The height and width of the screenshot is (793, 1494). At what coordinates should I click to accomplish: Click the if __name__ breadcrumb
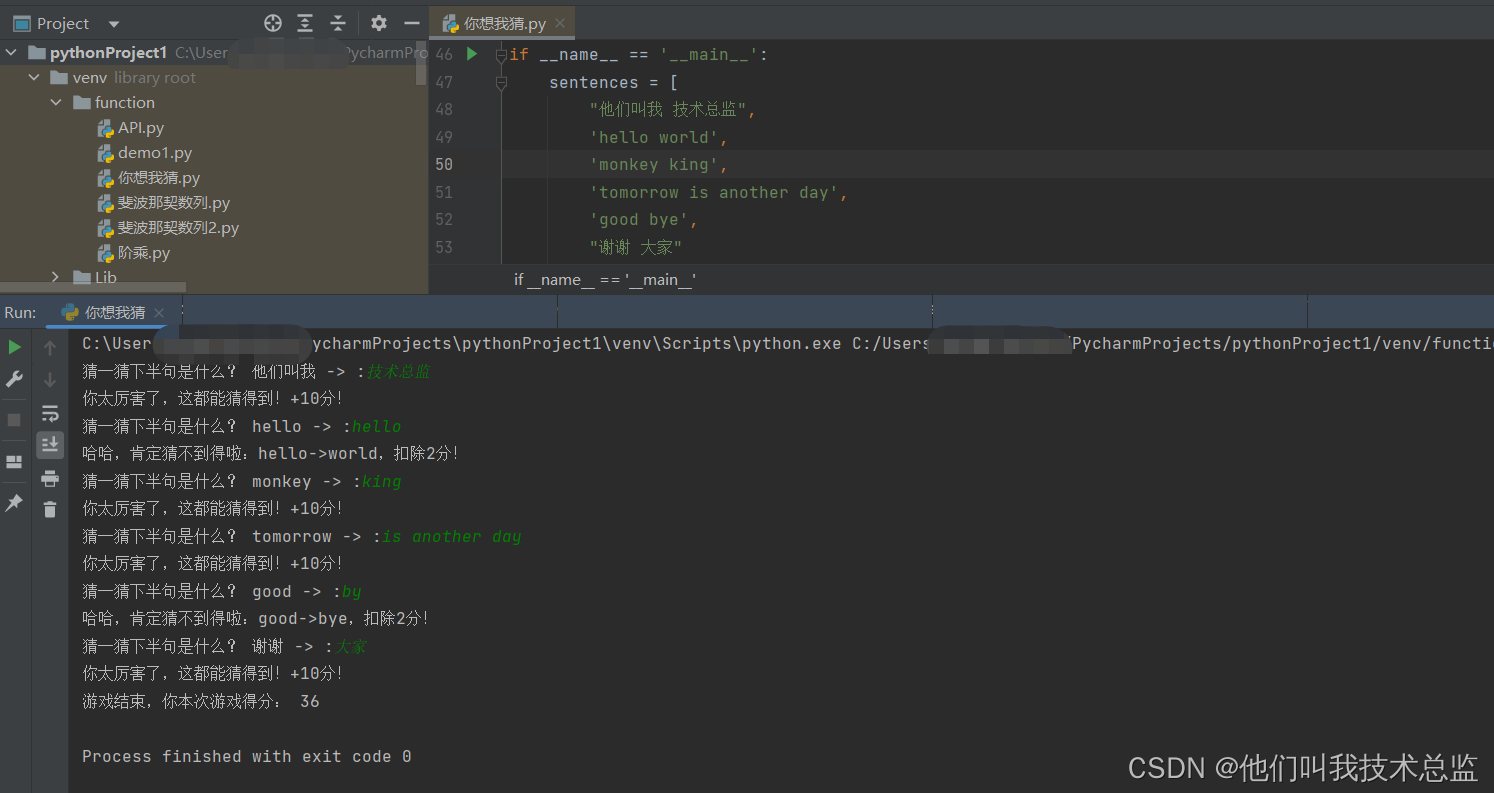click(x=605, y=280)
